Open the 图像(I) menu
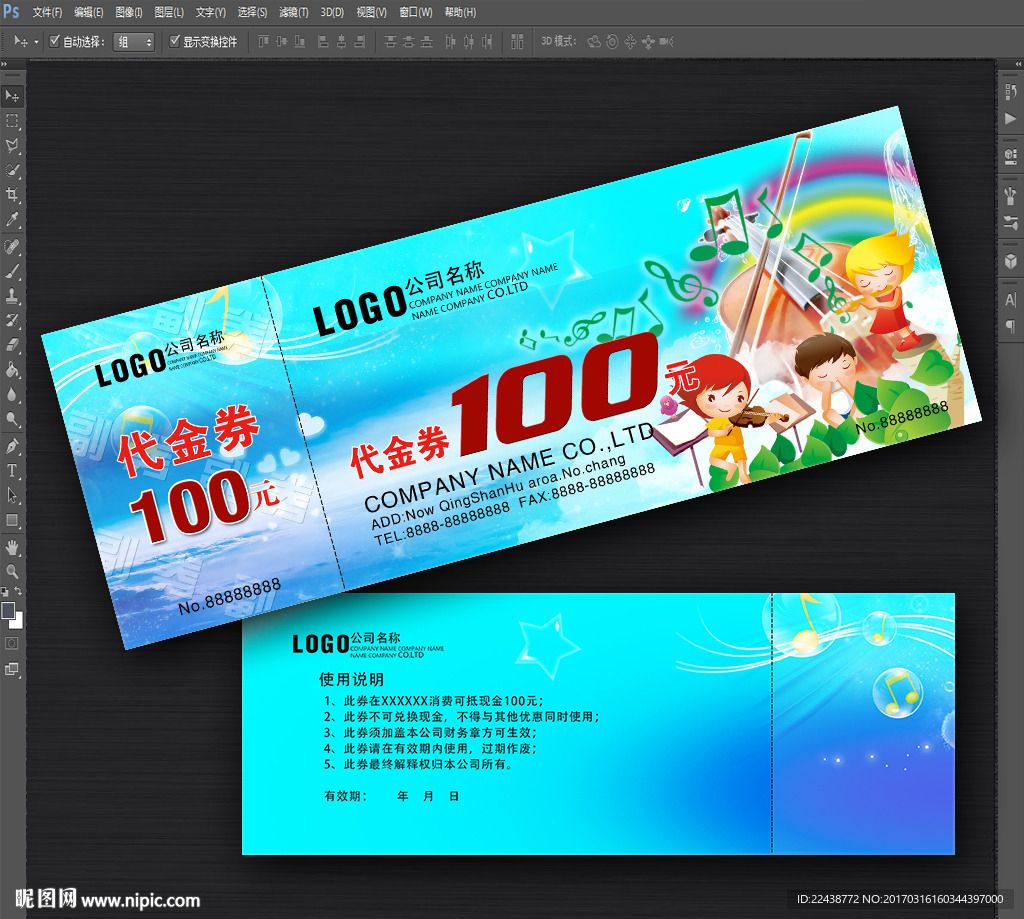Image resolution: width=1024 pixels, height=919 pixels. 129,12
